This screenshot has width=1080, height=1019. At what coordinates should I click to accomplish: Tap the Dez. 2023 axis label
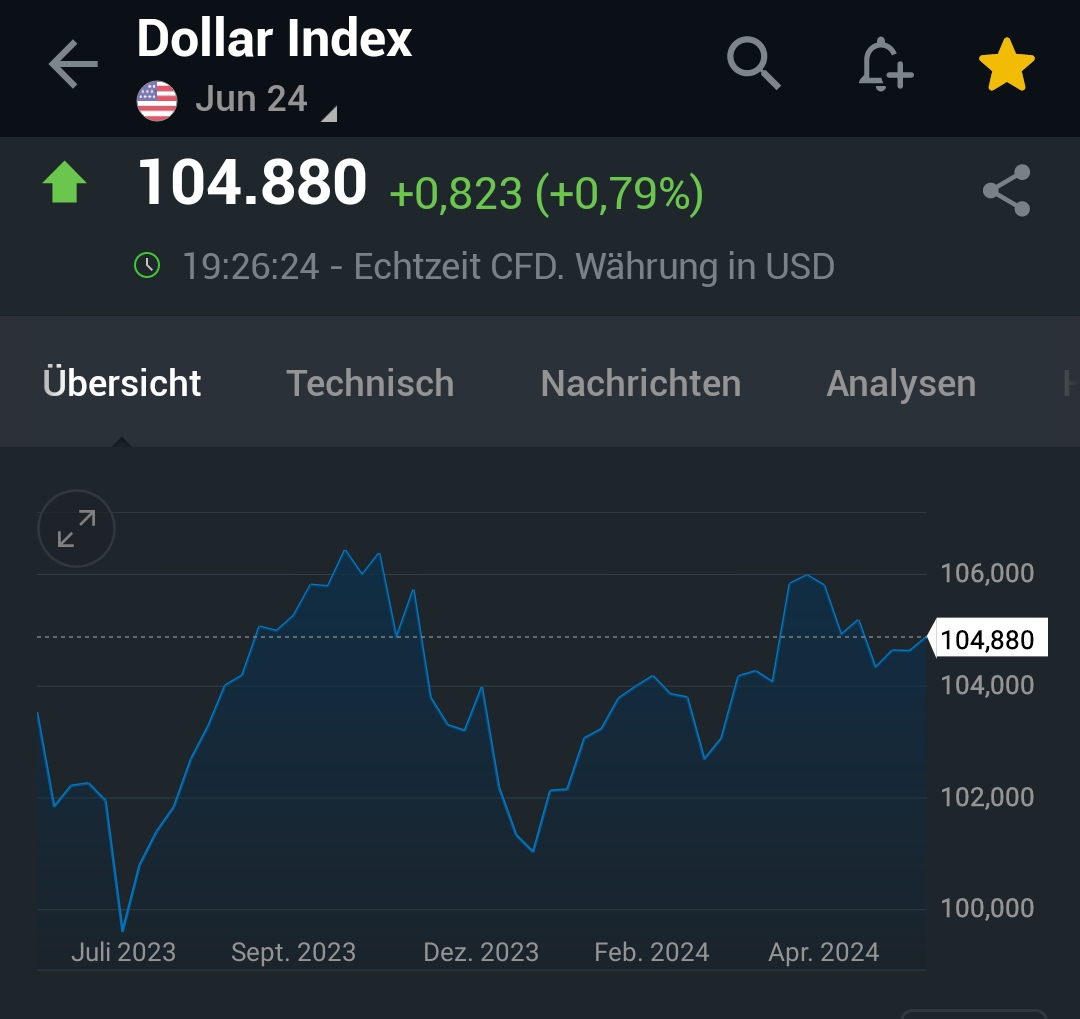[x=481, y=952]
